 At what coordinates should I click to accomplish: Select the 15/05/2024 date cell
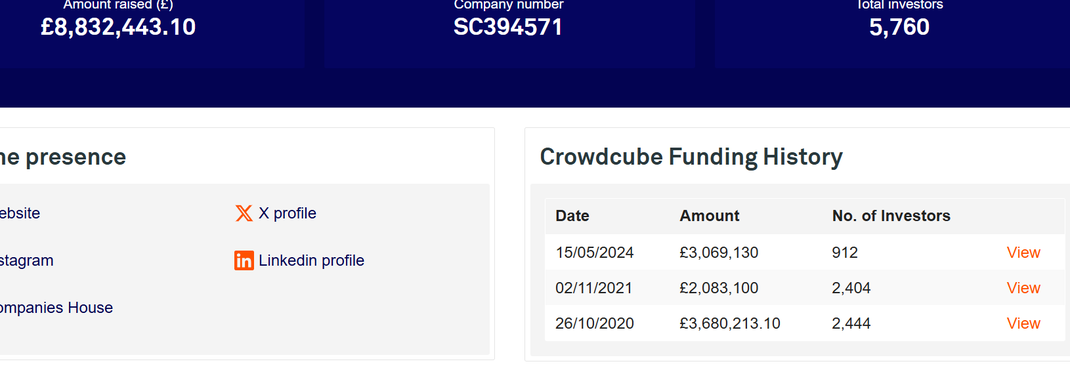594,253
